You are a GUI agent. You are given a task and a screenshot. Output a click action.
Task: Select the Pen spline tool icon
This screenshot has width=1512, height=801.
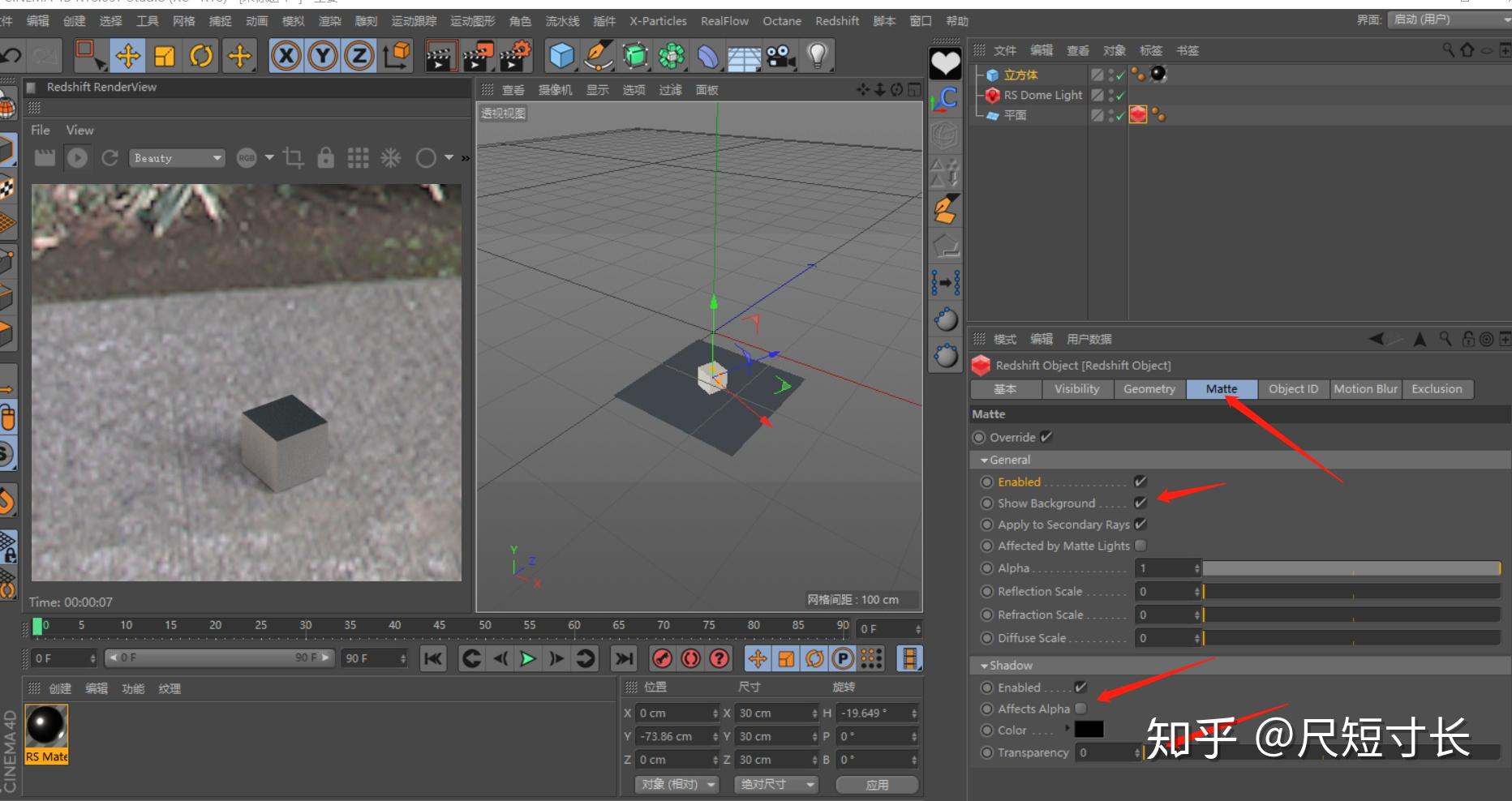point(597,55)
